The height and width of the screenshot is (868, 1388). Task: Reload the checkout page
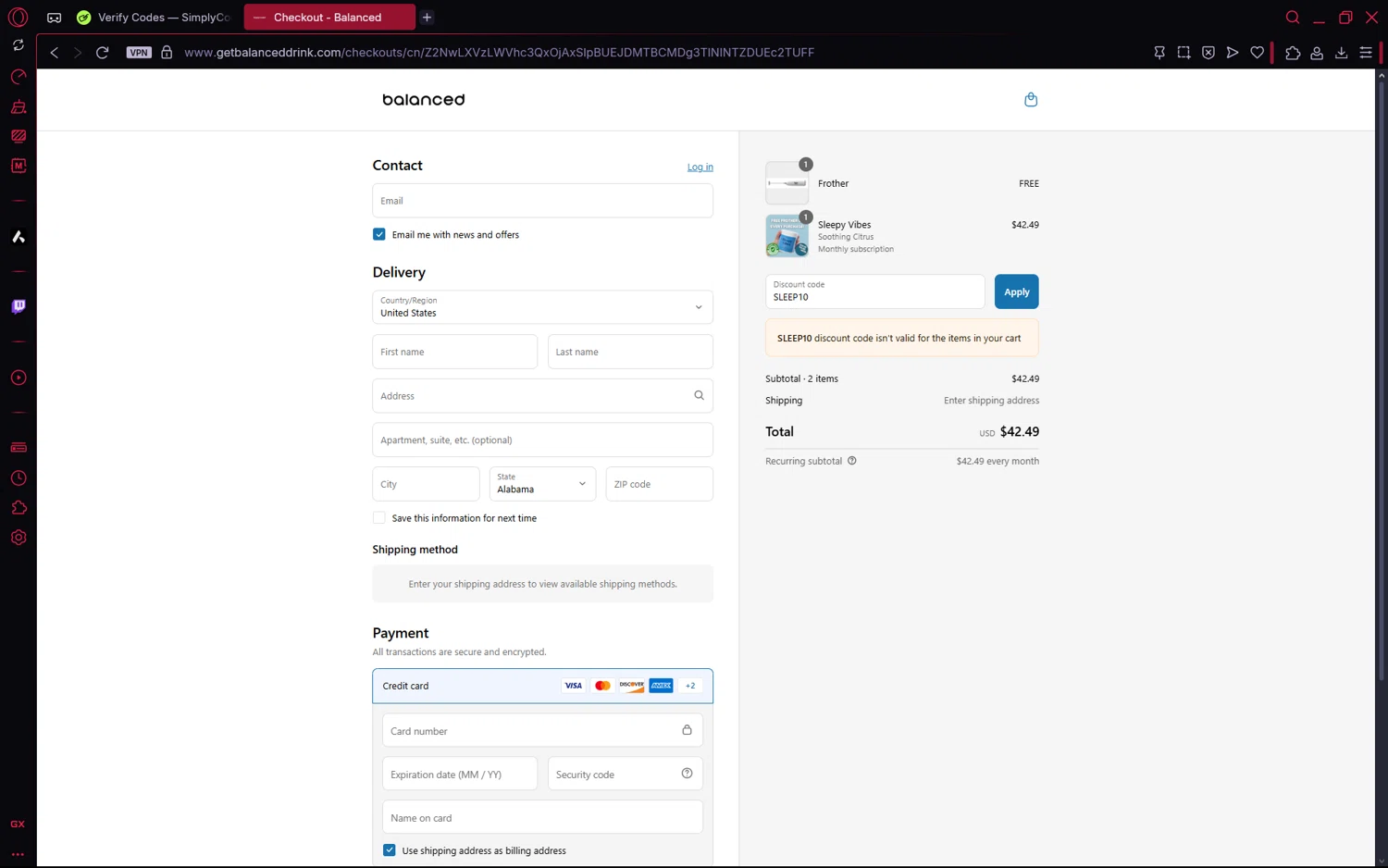pyautogui.click(x=103, y=53)
